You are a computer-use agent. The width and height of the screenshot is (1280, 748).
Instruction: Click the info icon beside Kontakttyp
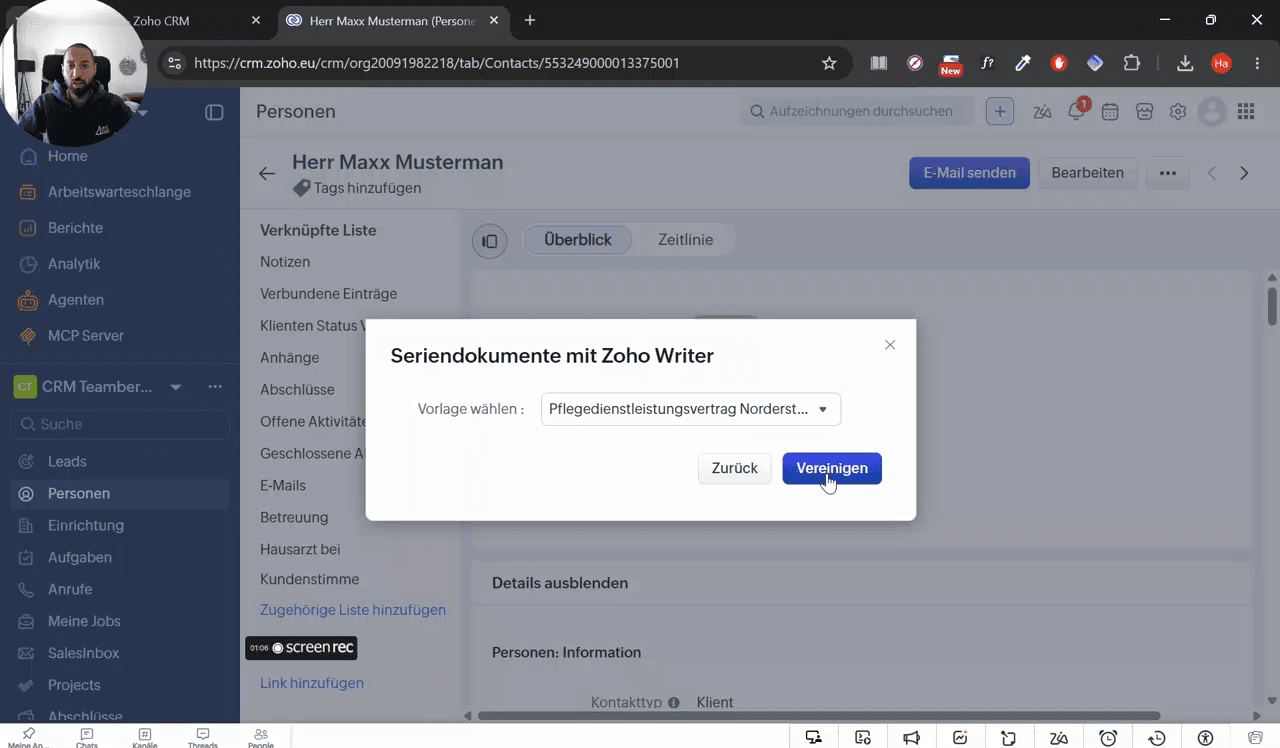674,703
